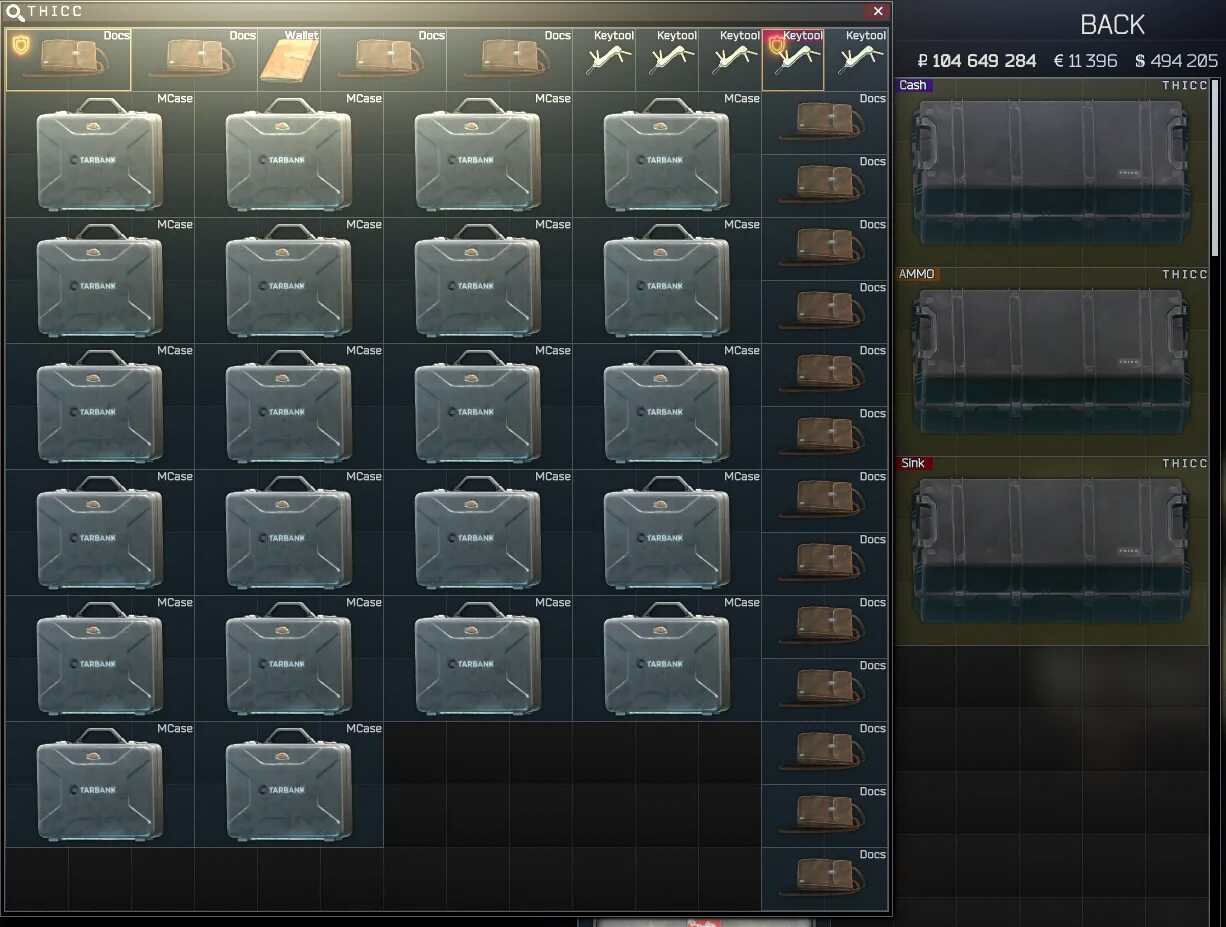
Task: Click the purple Cash tag label
Action: point(913,85)
